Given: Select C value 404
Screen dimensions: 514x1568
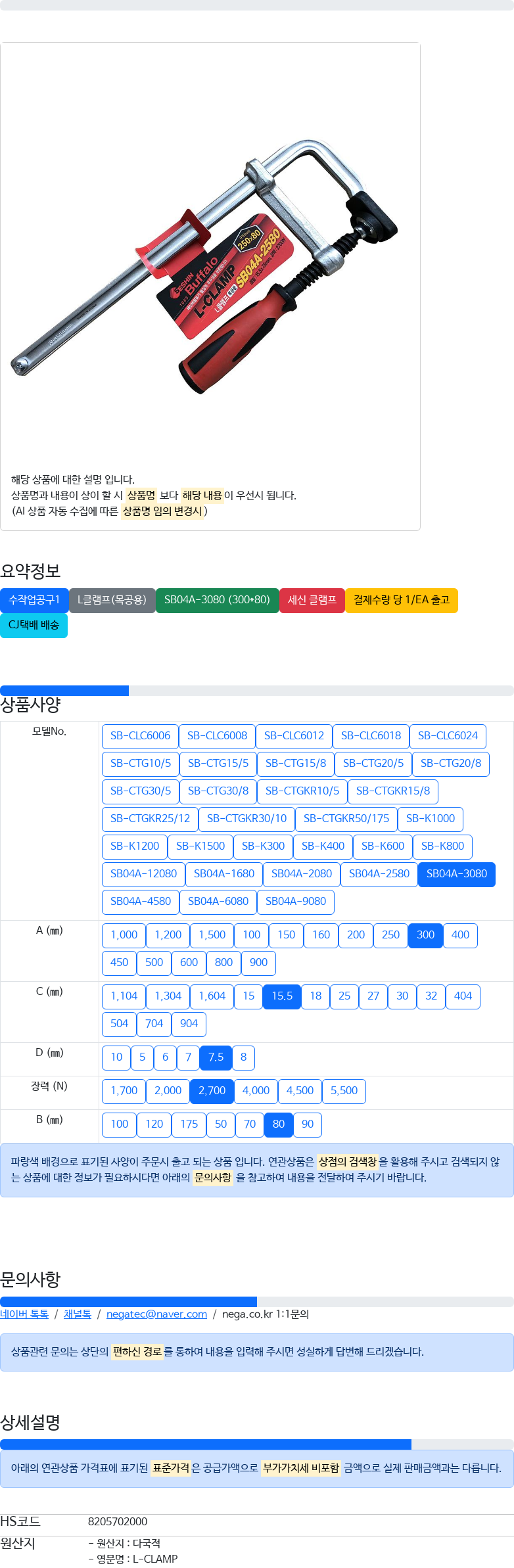Looking at the screenshot, I should (x=463, y=996).
